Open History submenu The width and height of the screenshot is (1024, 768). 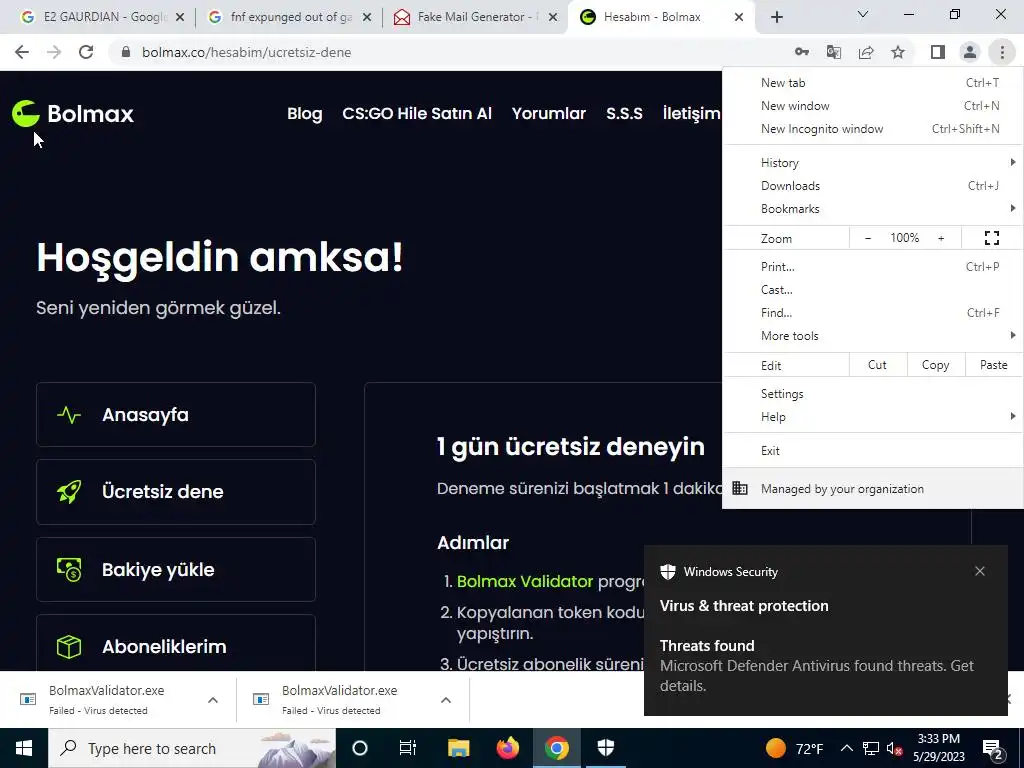pos(872,163)
